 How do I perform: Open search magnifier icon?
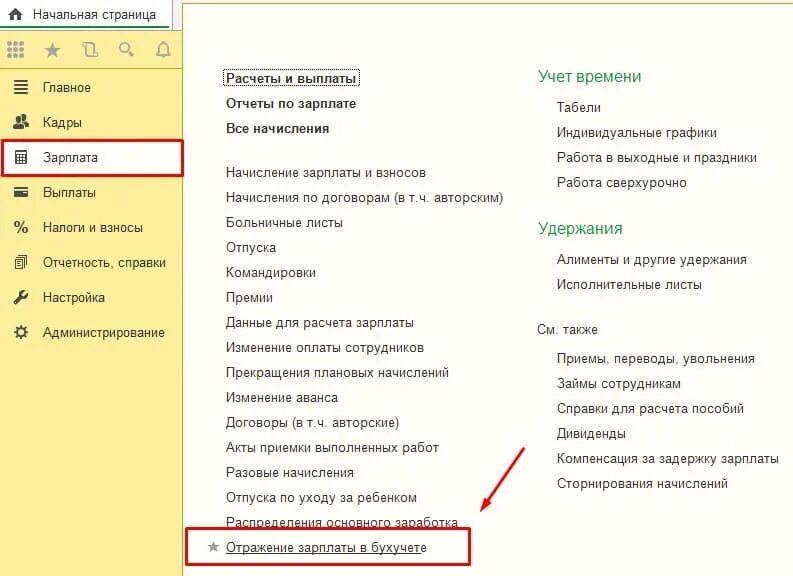[x=126, y=50]
